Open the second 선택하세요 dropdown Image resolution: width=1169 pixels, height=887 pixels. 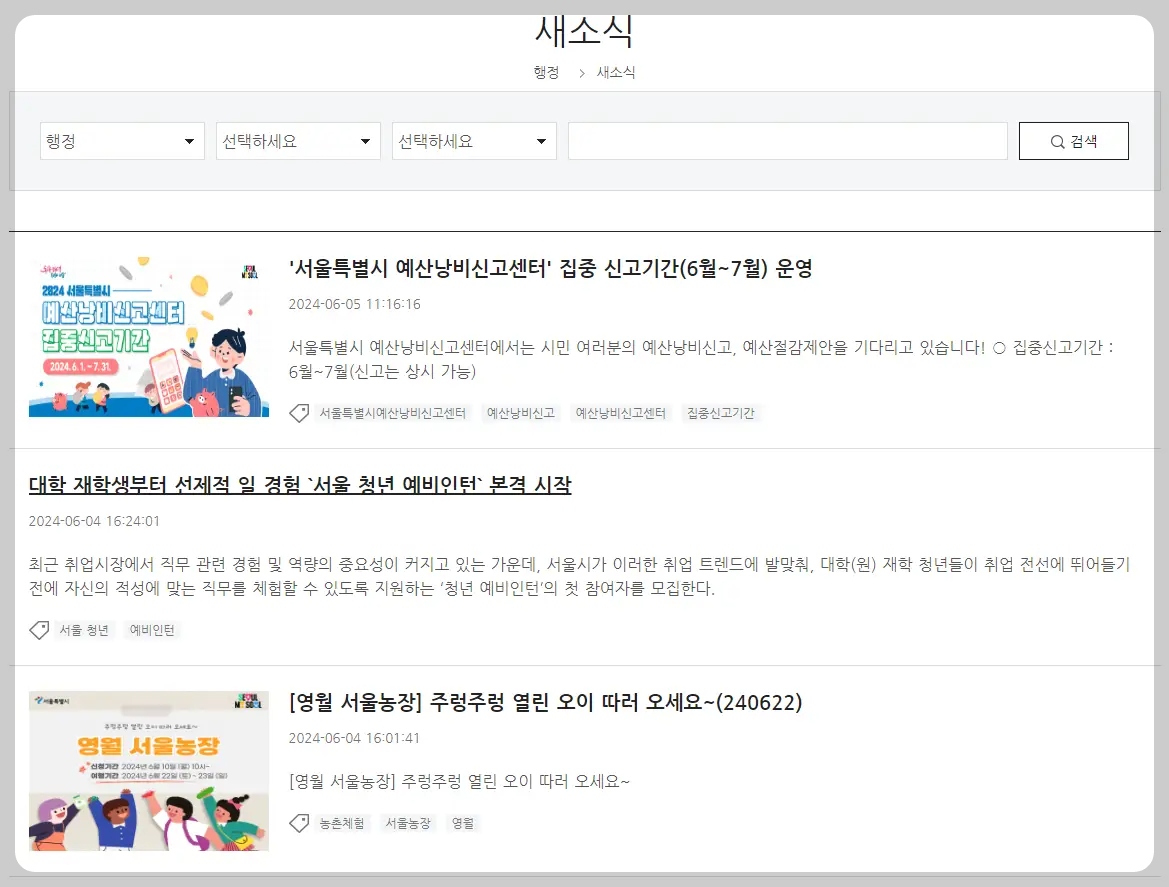[x=474, y=140]
